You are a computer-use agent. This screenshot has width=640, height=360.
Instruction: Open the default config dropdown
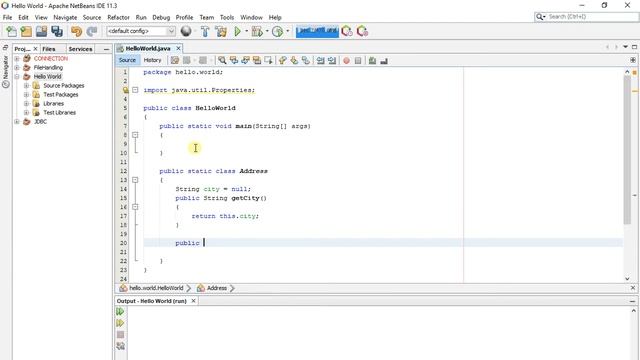(x=141, y=31)
